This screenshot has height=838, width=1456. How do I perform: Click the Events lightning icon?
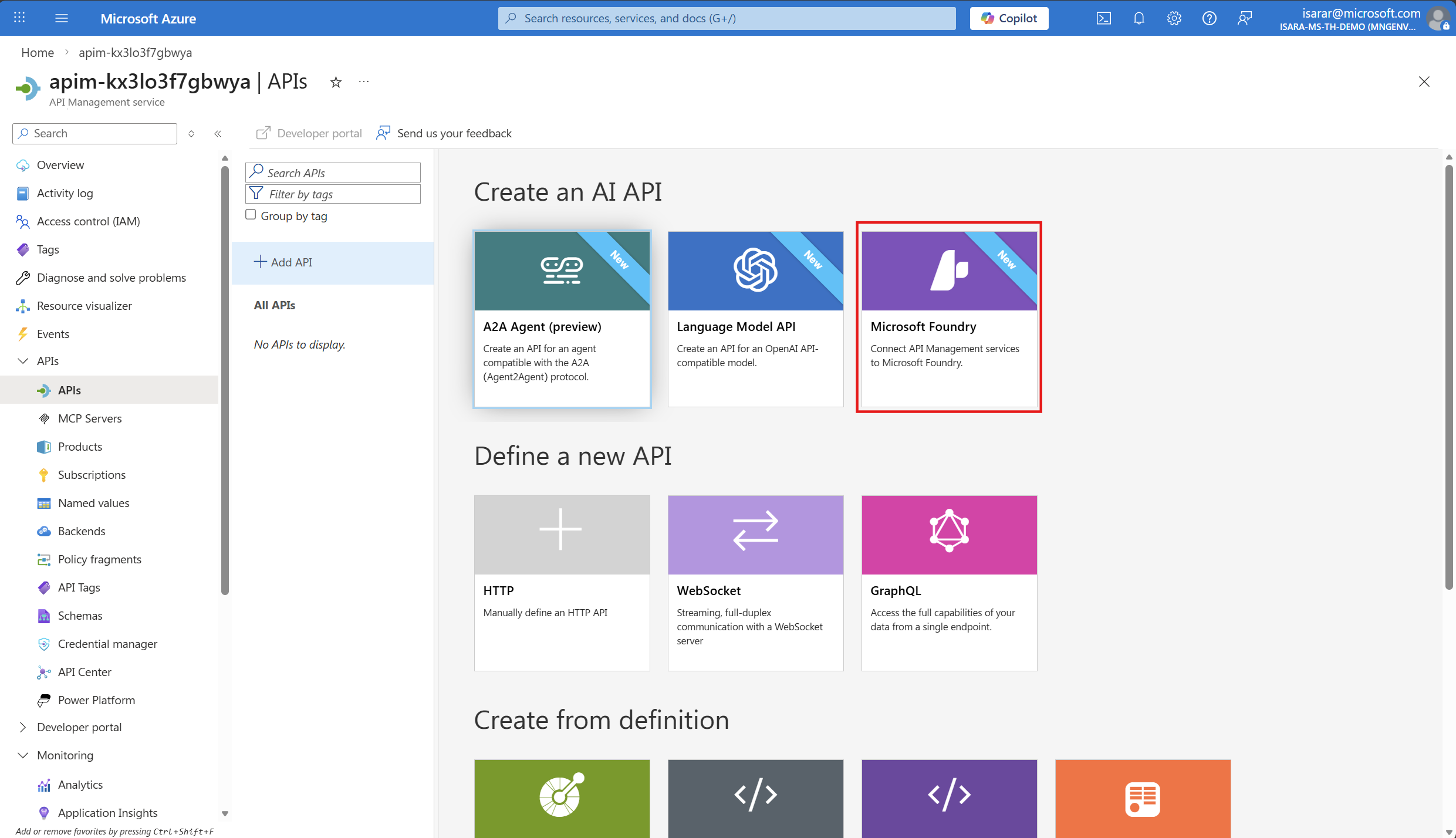23,334
